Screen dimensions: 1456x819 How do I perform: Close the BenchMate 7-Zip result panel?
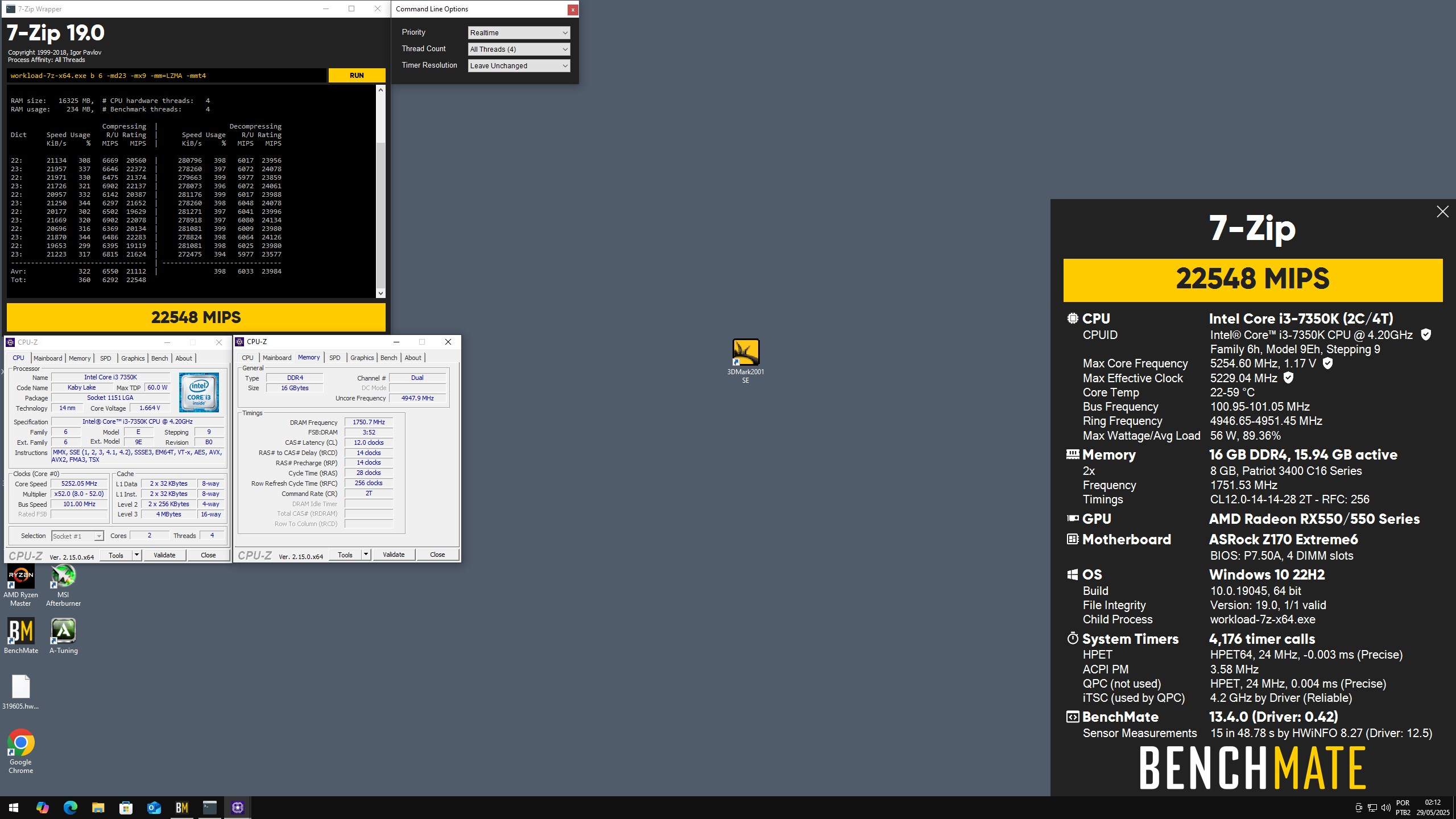[1442, 212]
